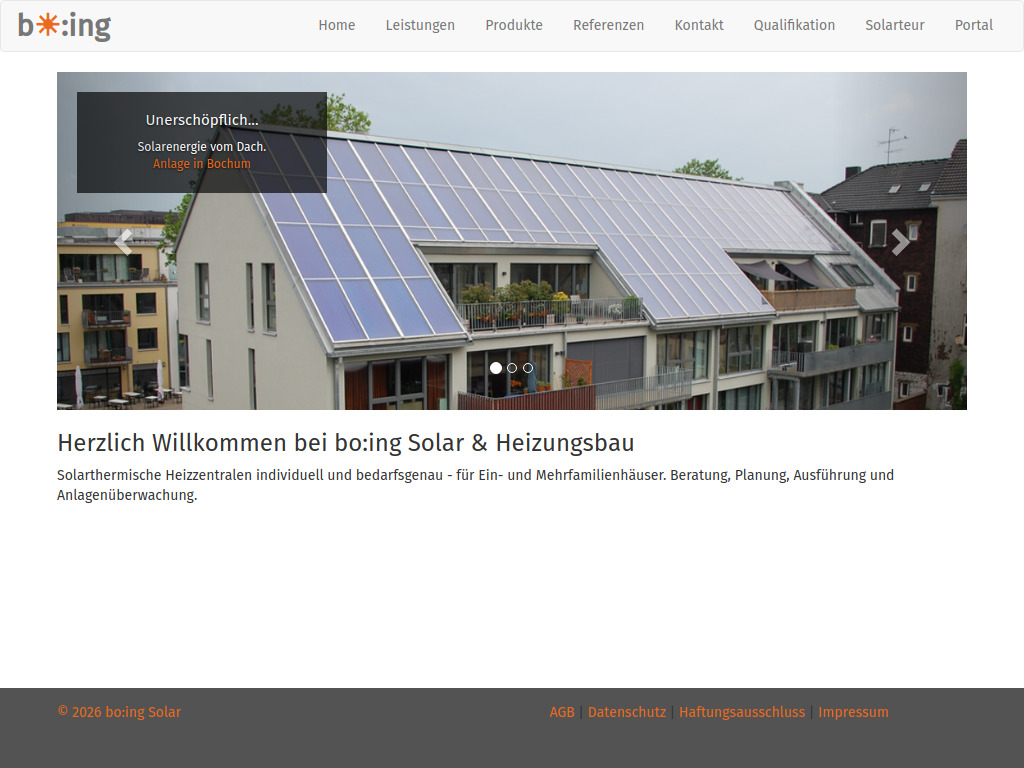Viewport: 1024px width, 768px height.
Task: Activate the currently highlighted slide dot
Action: 496,368
